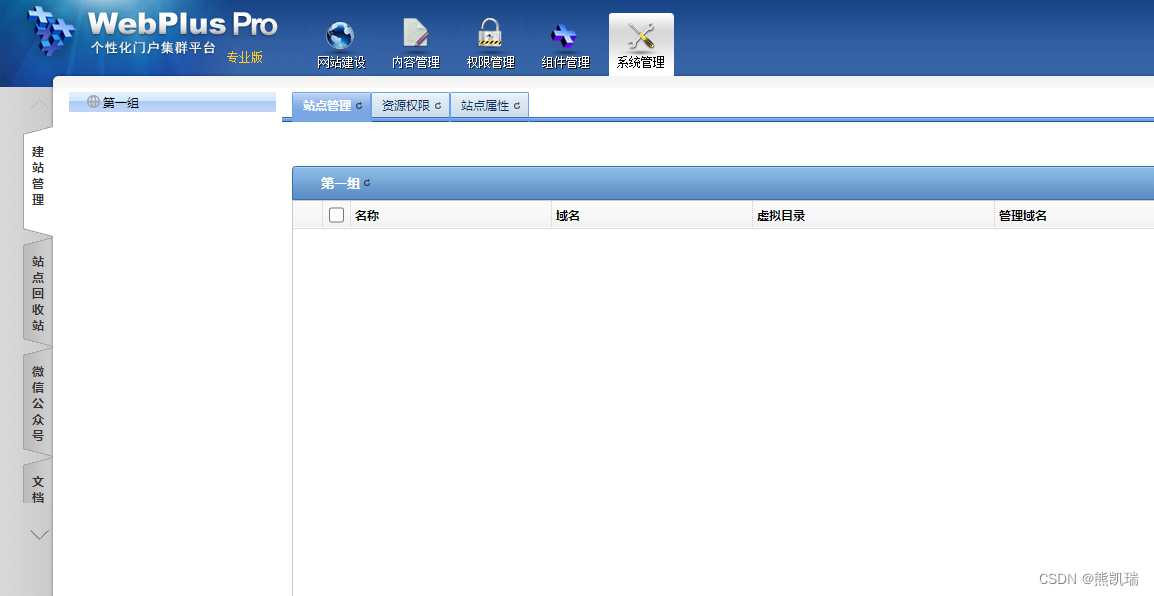Viewport: 1154px width, 596px height.
Task: Collapse sidebar with the down chevron arrow
Action: click(38, 534)
